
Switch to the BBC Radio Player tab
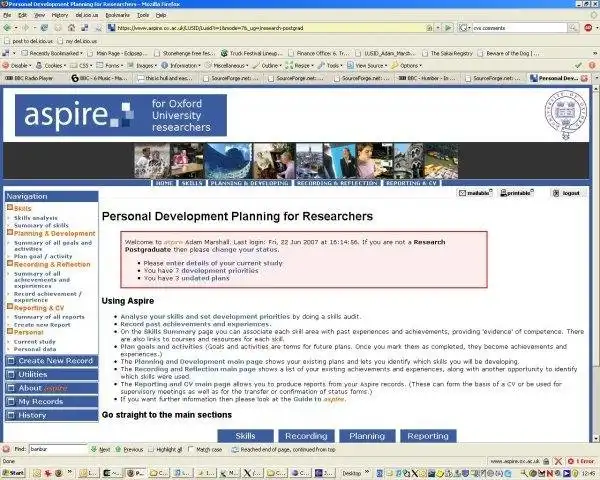click(x=35, y=78)
